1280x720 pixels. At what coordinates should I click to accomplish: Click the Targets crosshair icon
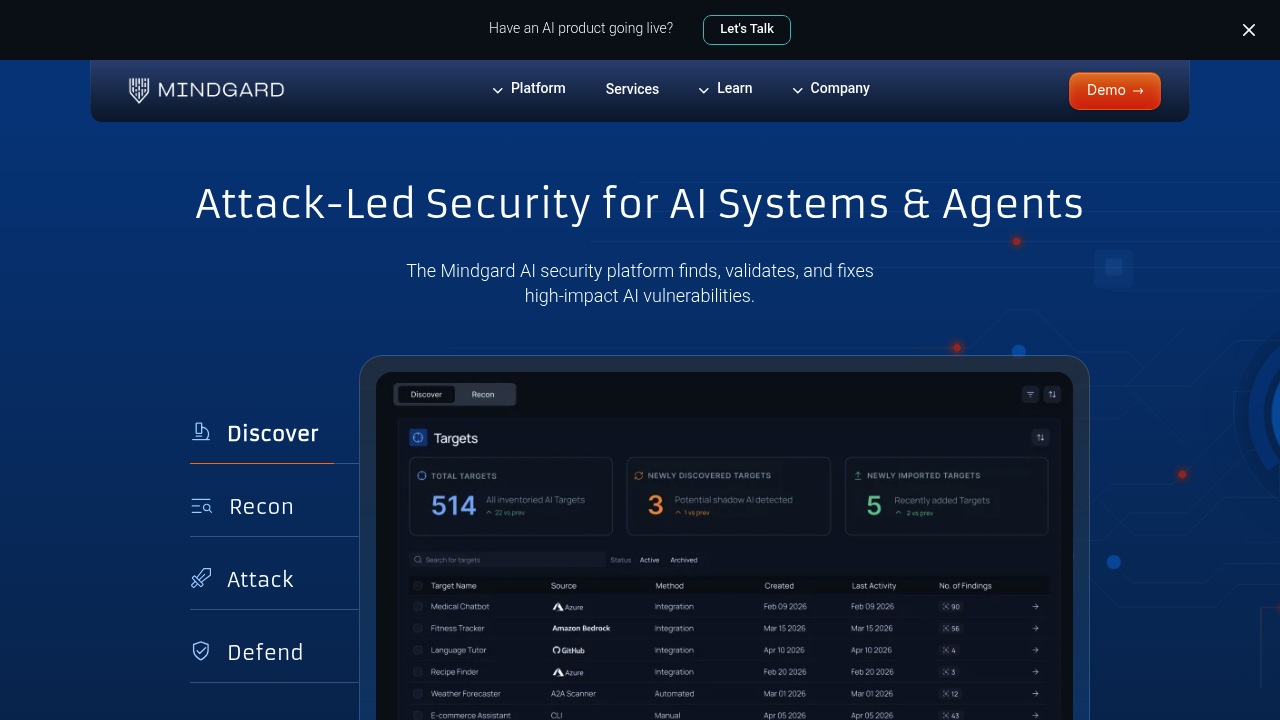tap(418, 437)
